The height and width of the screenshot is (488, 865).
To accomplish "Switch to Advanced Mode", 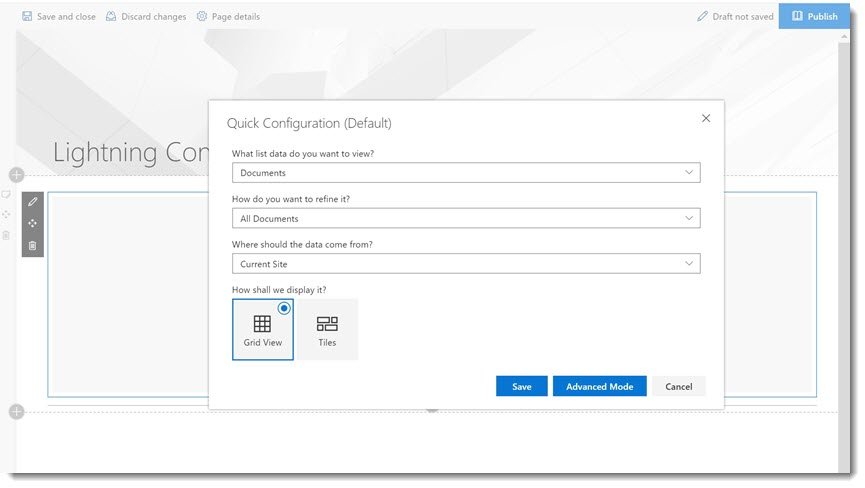I will point(600,387).
